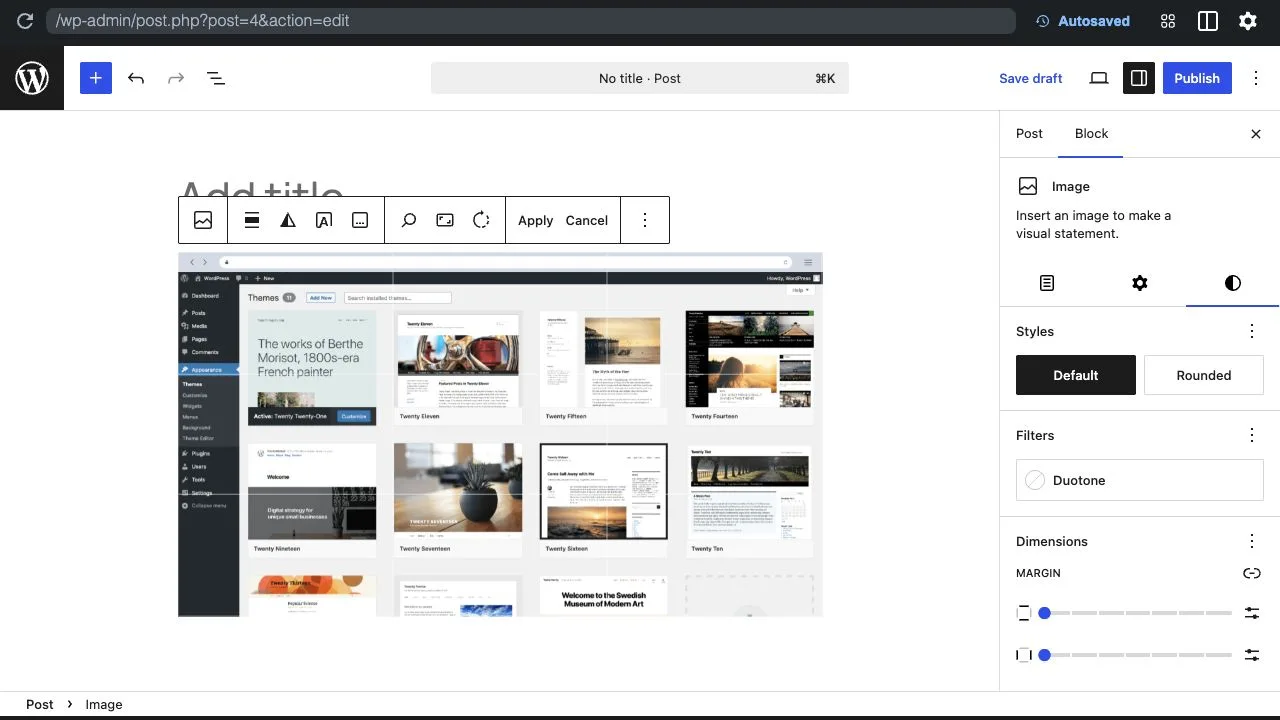This screenshot has height=720, width=1280.
Task: Open the block toolbar options menu
Action: (645, 220)
